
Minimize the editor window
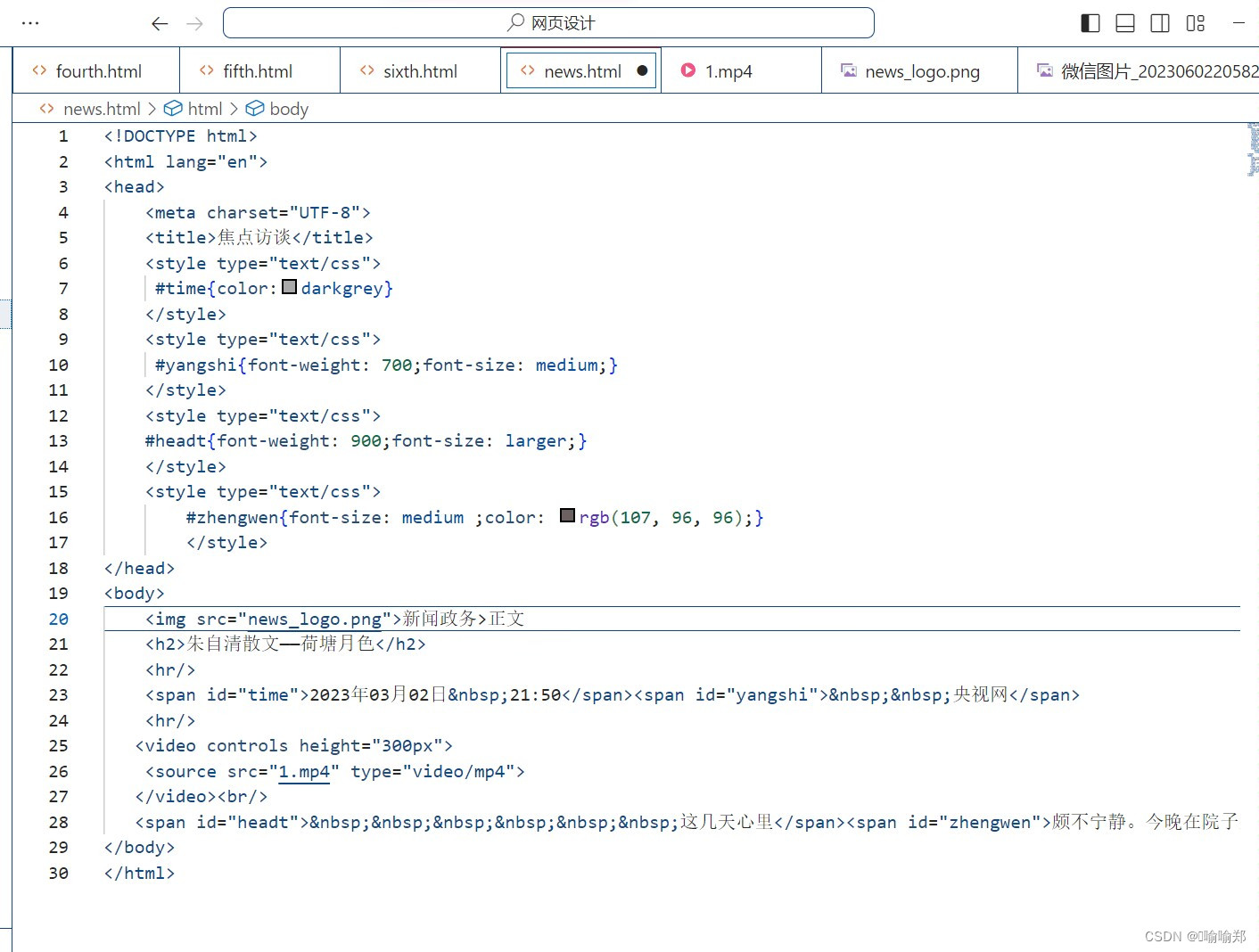pyautogui.click(x=1238, y=23)
